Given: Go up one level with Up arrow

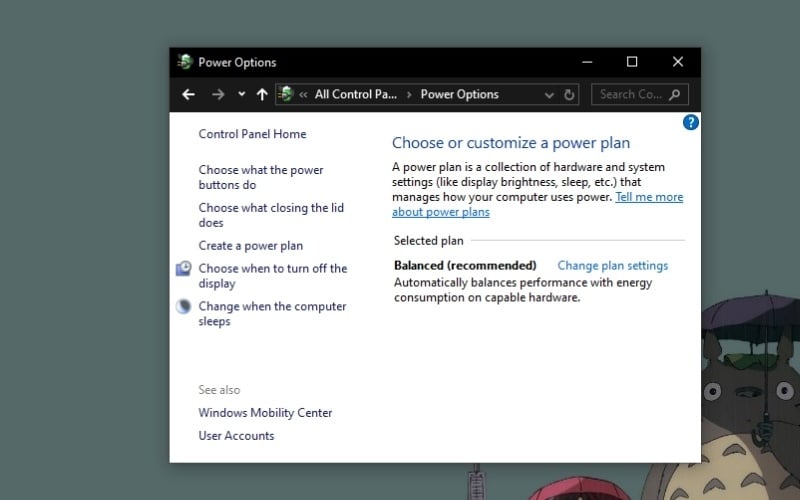Looking at the screenshot, I should (262, 94).
